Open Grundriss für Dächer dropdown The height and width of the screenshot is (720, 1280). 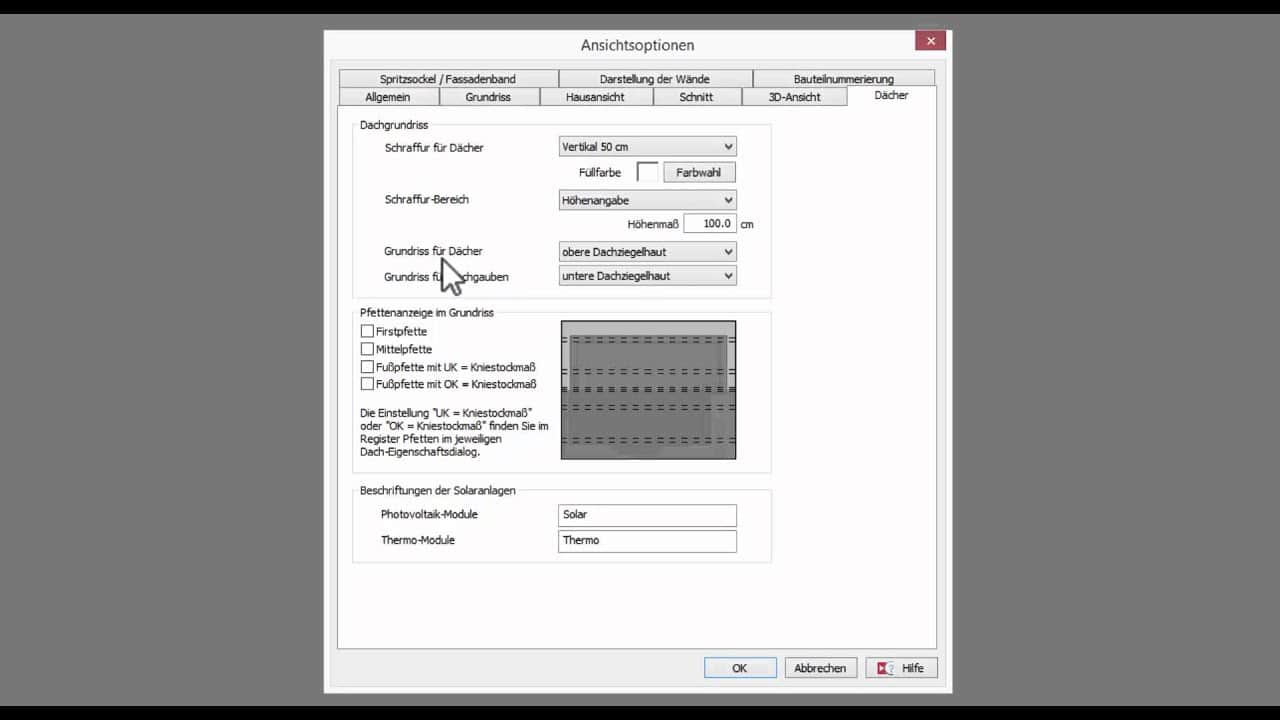pyautogui.click(x=647, y=252)
